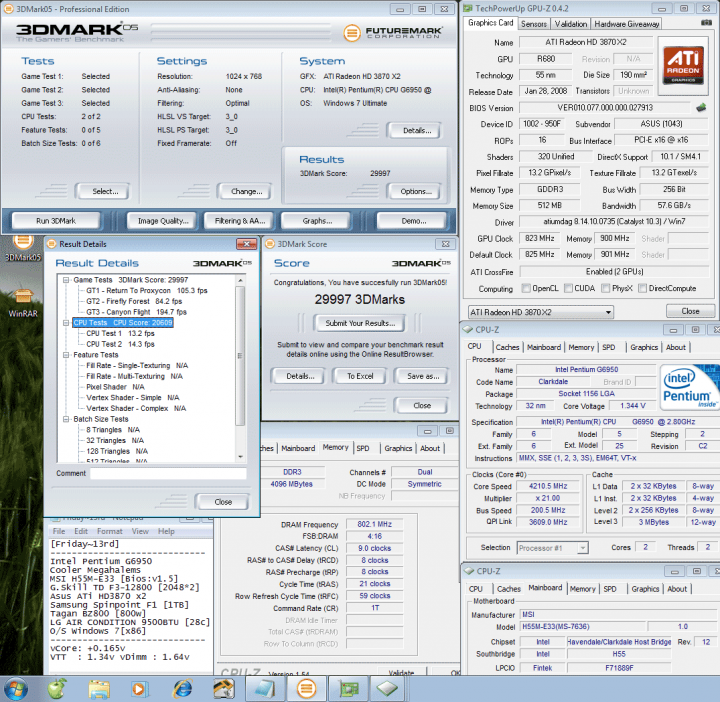Open the 3DMark05 desktop shortcut icon
Image resolution: width=720 pixels, height=702 pixels.
click(x=22, y=248)
